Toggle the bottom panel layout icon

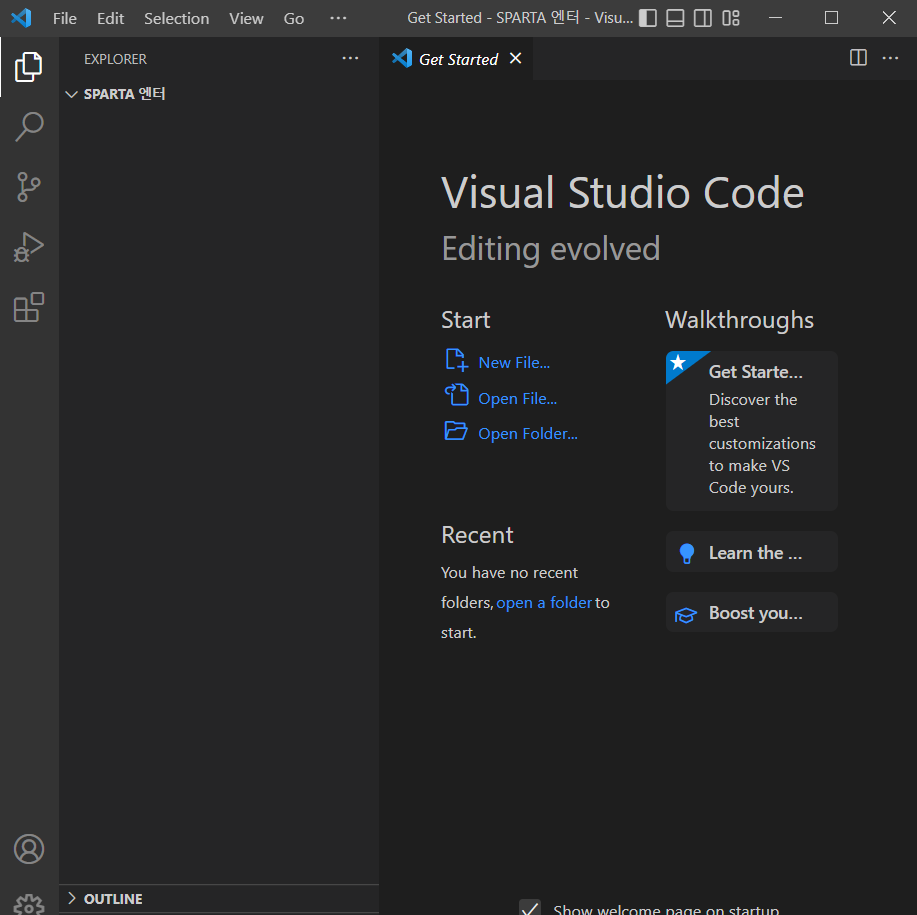pyautogui.click(x=675, y=18)
